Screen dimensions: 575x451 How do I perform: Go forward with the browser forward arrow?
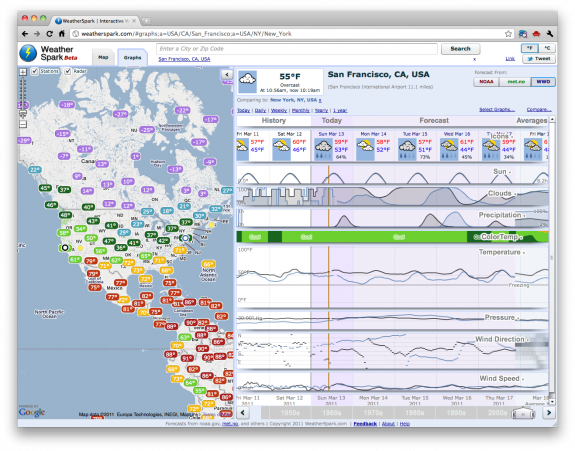pos(37,34)
